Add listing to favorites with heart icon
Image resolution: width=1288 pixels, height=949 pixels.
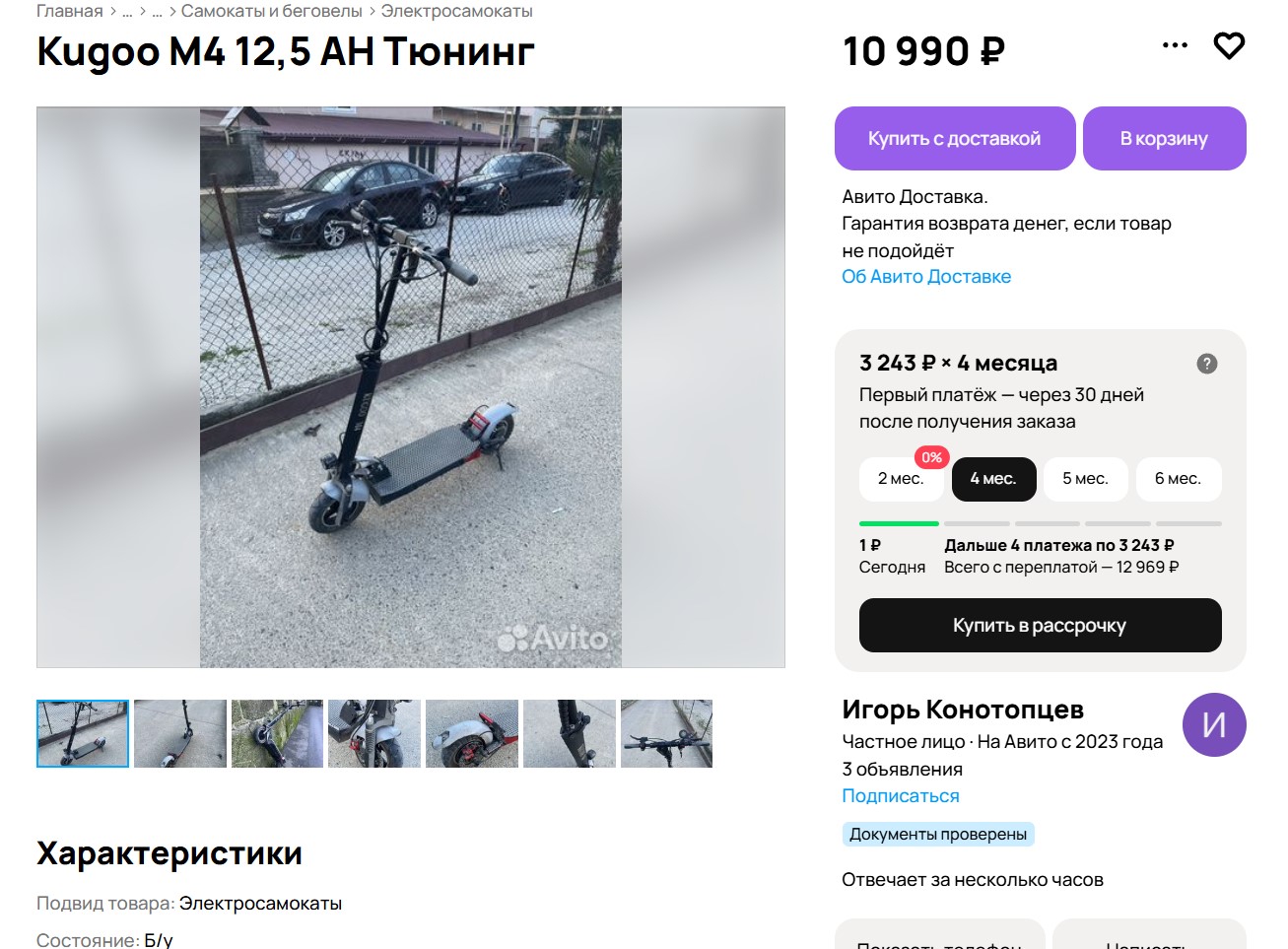pyautogui.click(x=1229, y=45)
